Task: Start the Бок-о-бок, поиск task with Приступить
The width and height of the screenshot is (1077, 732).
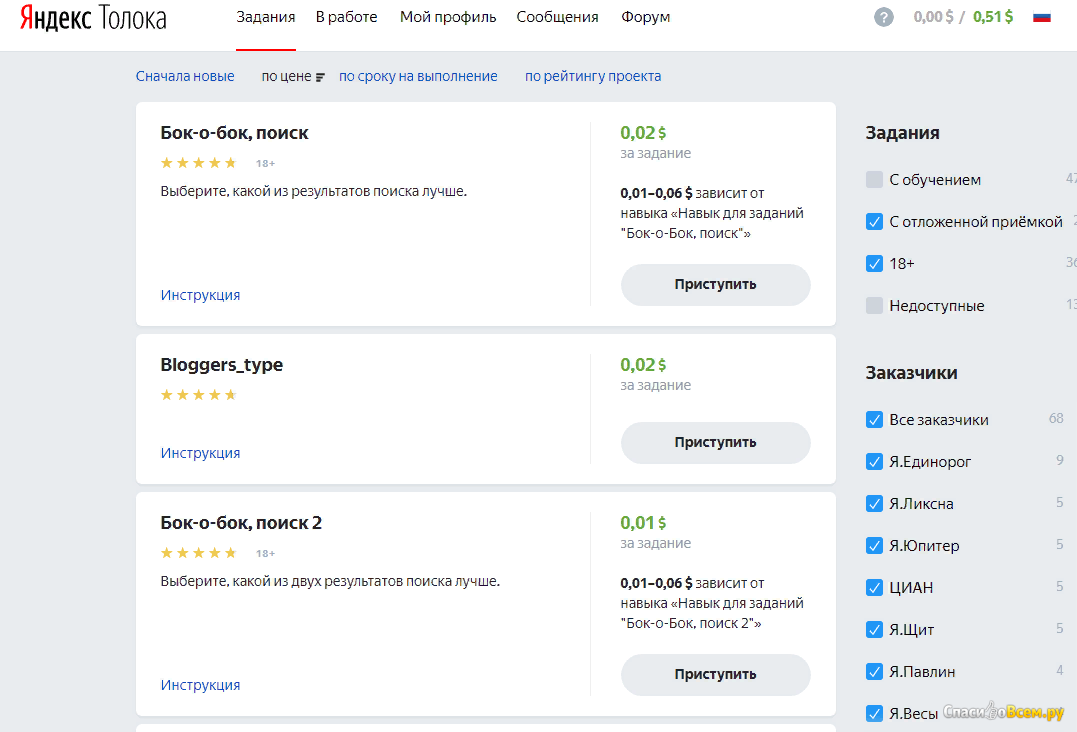Action: point(716,284)
